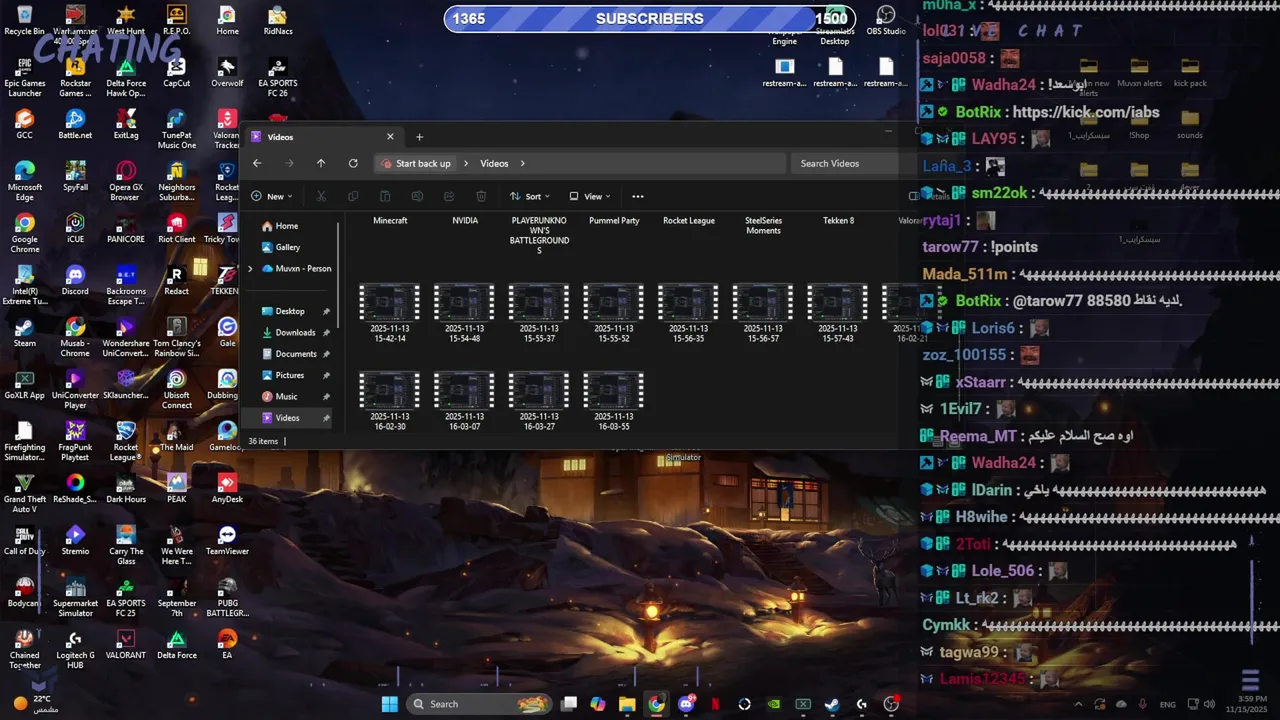1280x720 pixels.
Task: Select Grand Theft Auto V desktop icon
Action: pos(24,492)
